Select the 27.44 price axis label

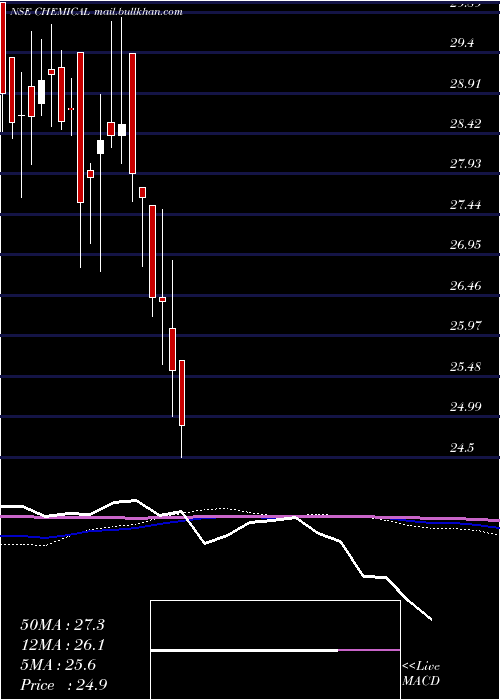466,205
